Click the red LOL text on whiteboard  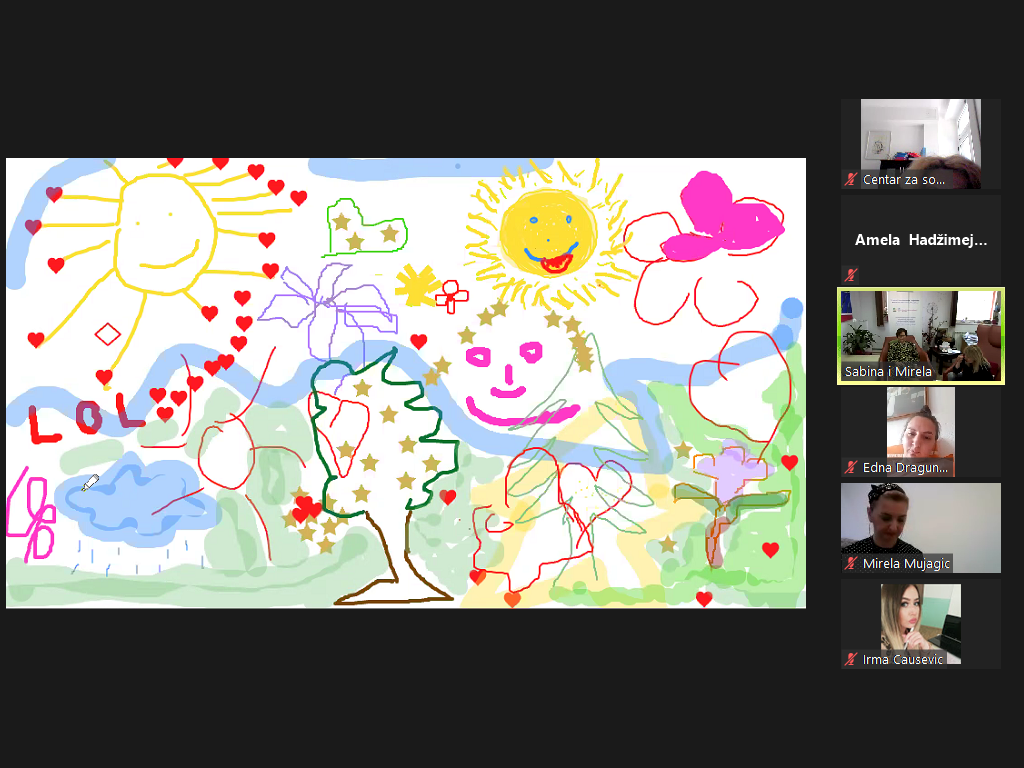click(x=85, y=420)
